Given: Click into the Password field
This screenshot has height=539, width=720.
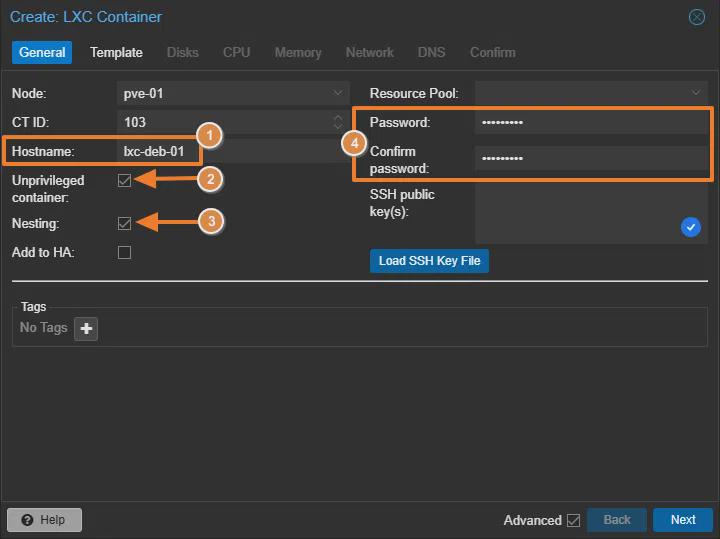Looking at the screenshot, I should [x=591, y=122].
